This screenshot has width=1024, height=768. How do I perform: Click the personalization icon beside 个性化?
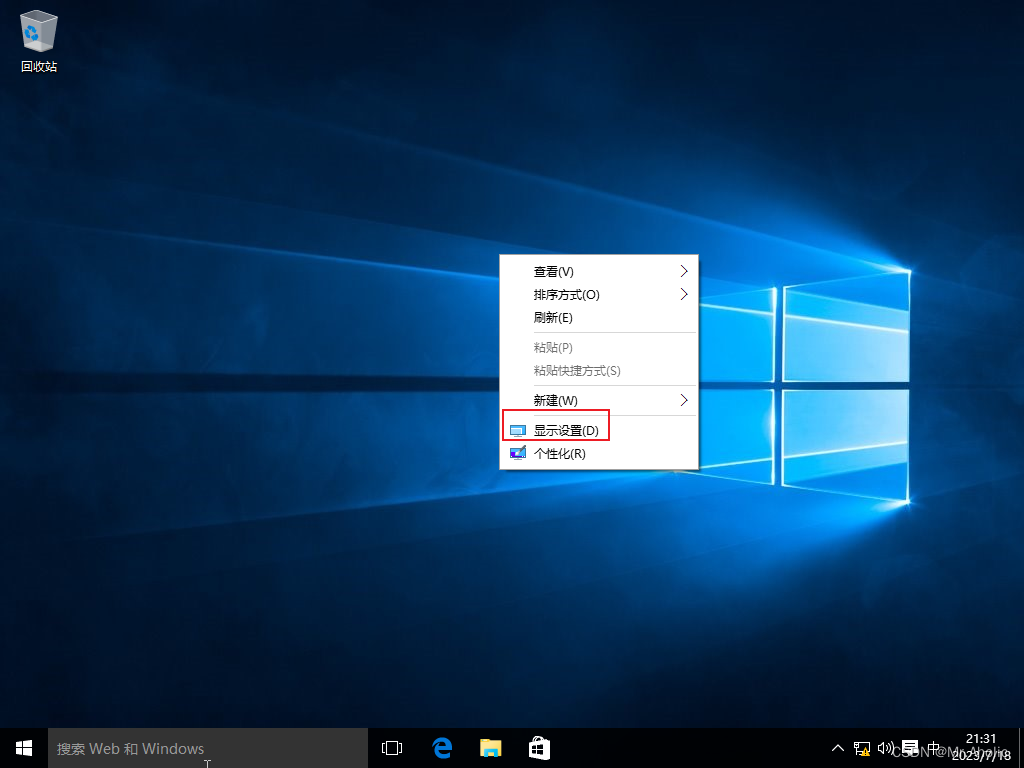point(518,453)
